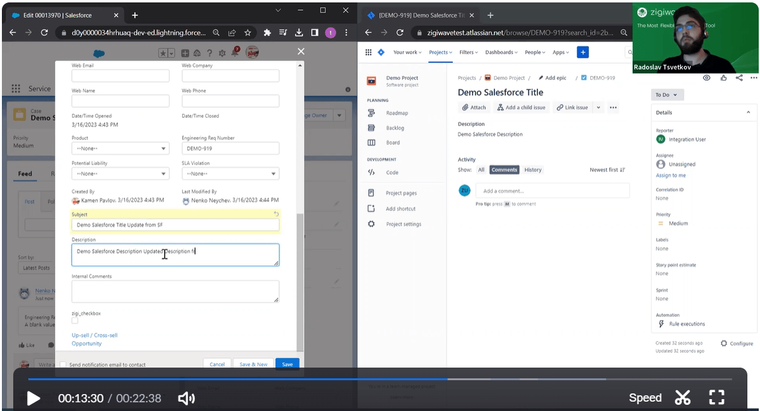
Task: Play the video
Action: tap(33, 398)
